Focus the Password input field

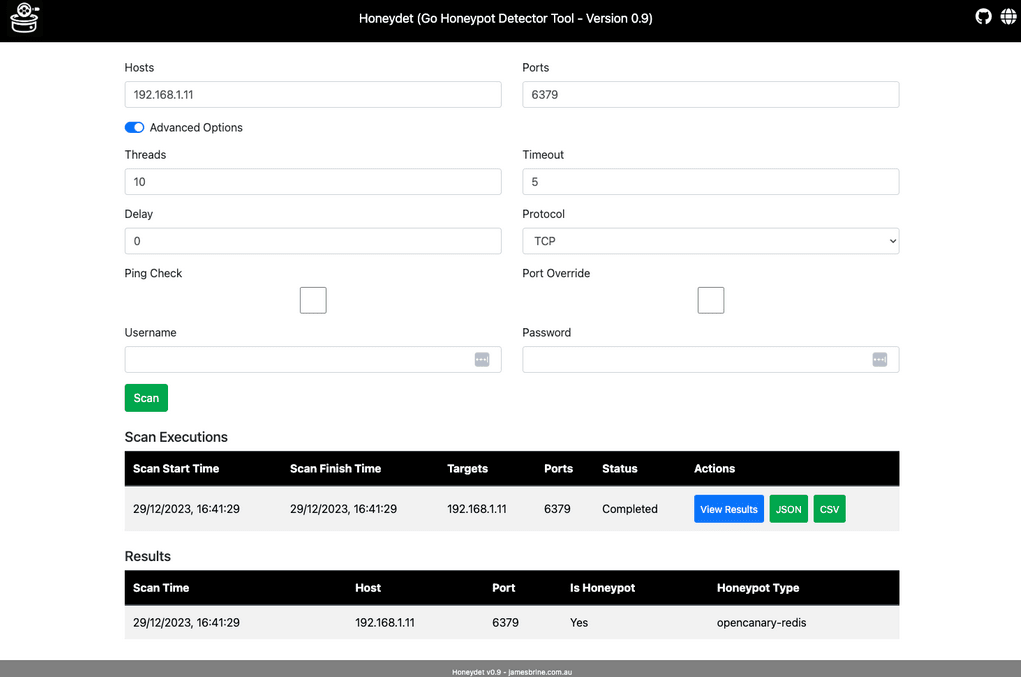point(710,359)
